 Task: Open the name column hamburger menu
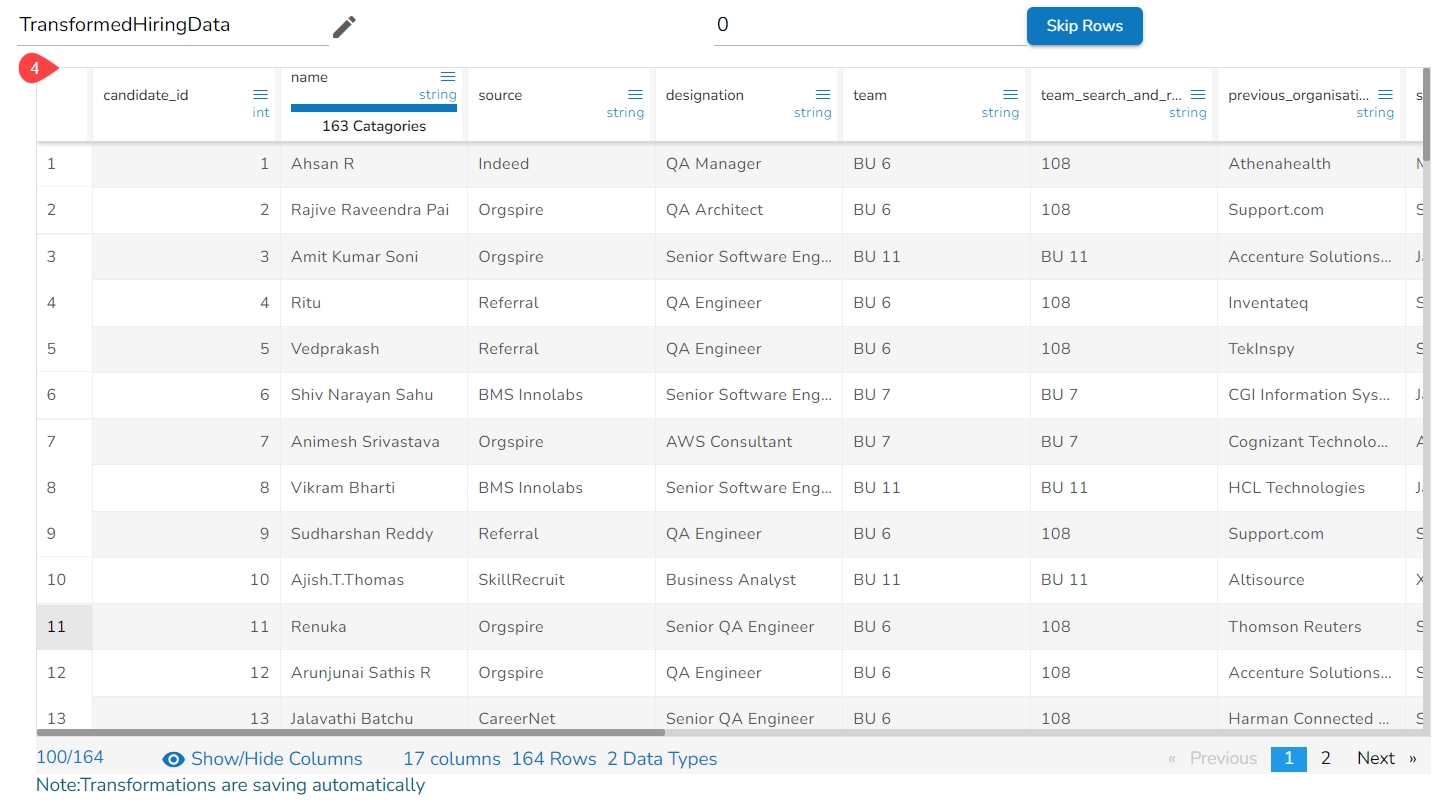[x=448, y=77]
